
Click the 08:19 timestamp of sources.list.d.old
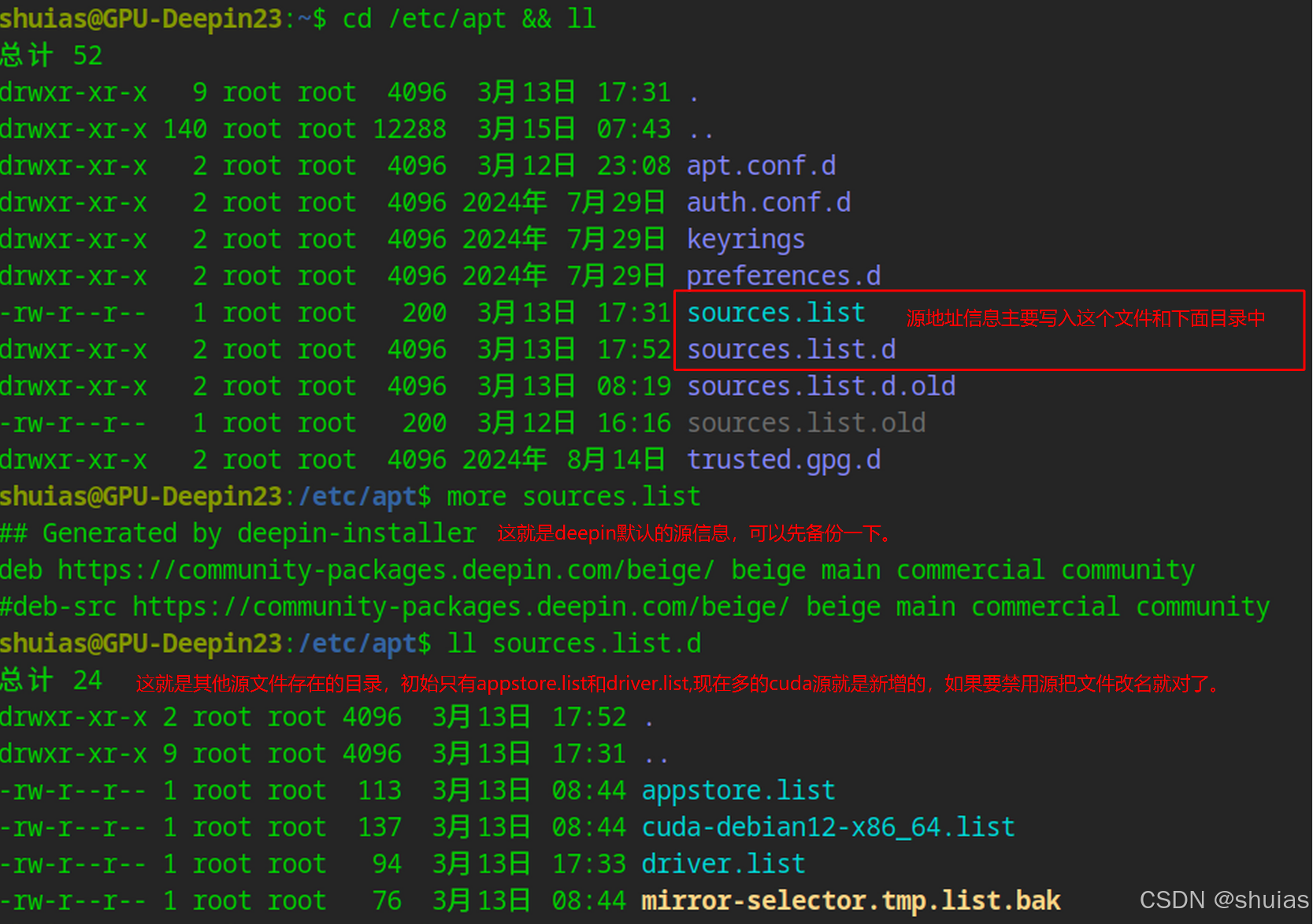[x=634, y=386]
